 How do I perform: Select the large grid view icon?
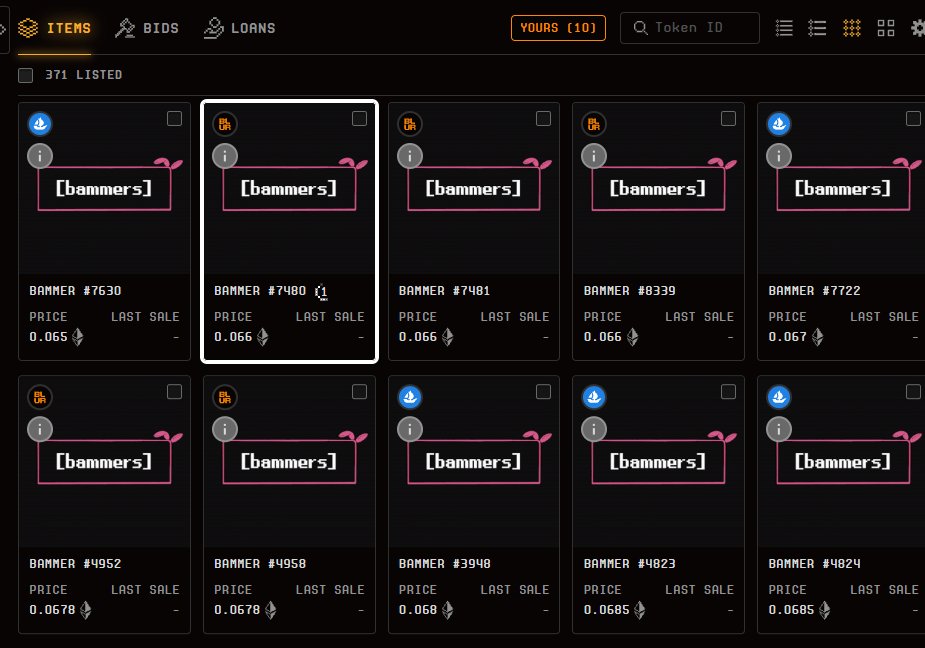tap(885, 28)
